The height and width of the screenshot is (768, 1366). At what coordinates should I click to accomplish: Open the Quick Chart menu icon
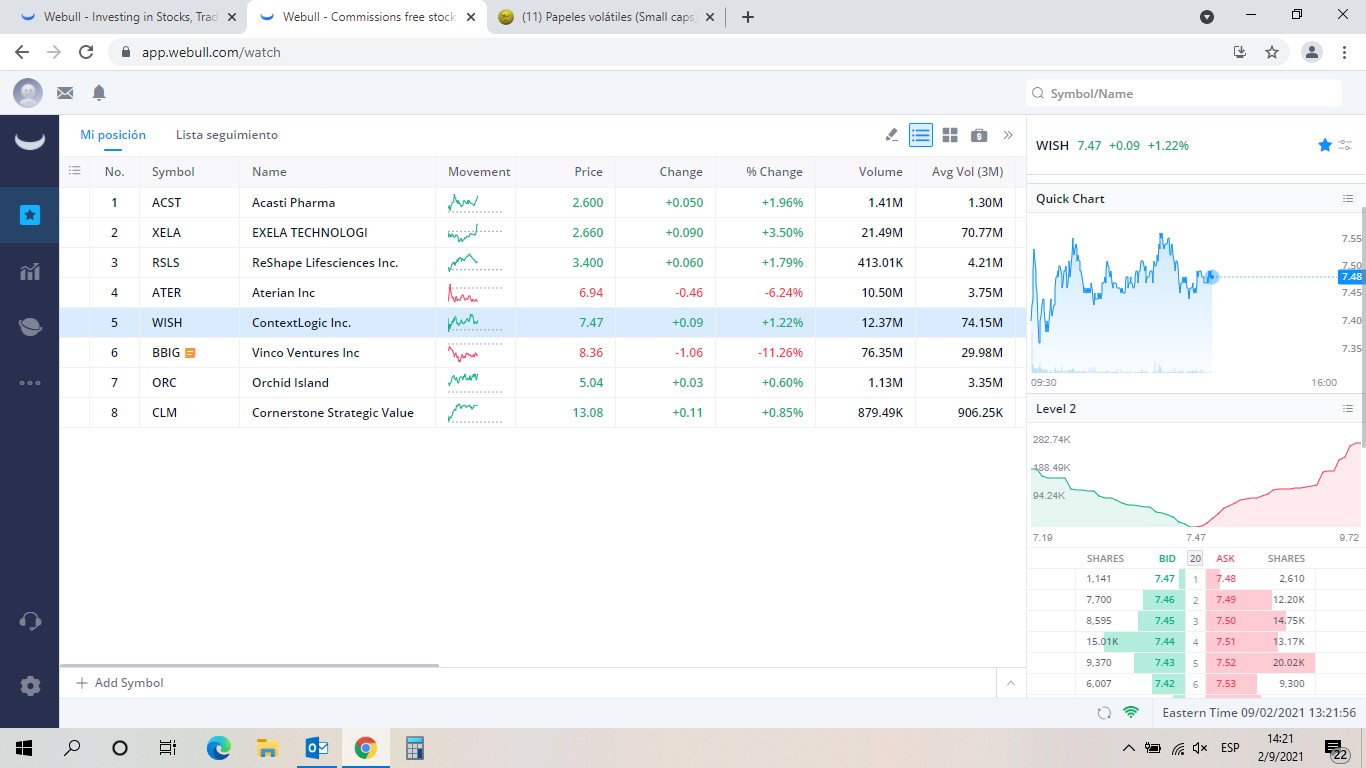tap(1348, 199)
